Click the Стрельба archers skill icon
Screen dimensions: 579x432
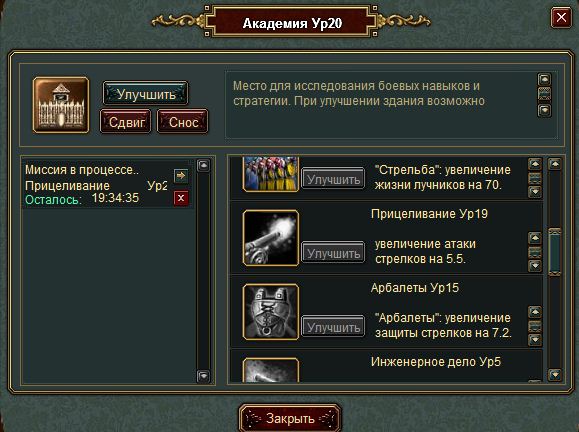(271, 174)
